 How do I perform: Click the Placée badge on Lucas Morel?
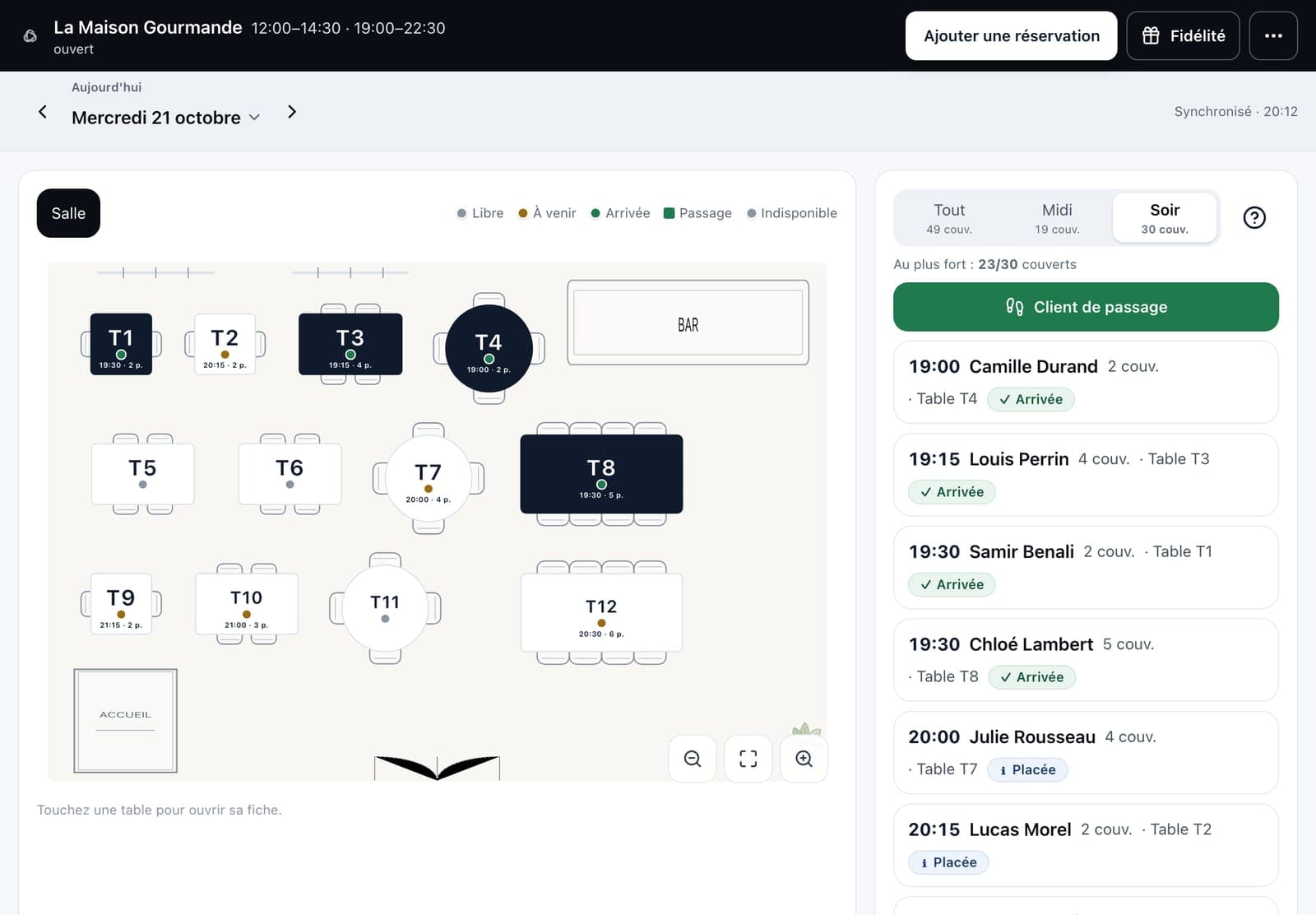pos(948,862)
